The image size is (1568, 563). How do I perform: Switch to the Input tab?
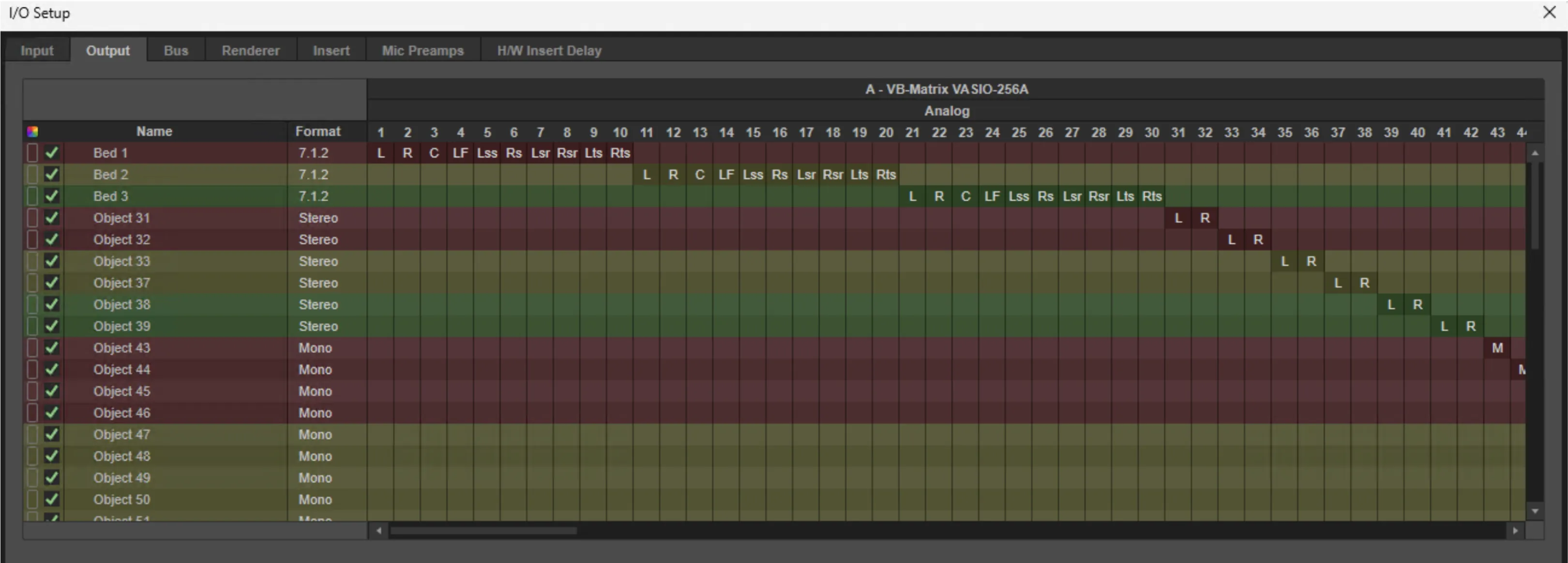[x=37, y=50]
